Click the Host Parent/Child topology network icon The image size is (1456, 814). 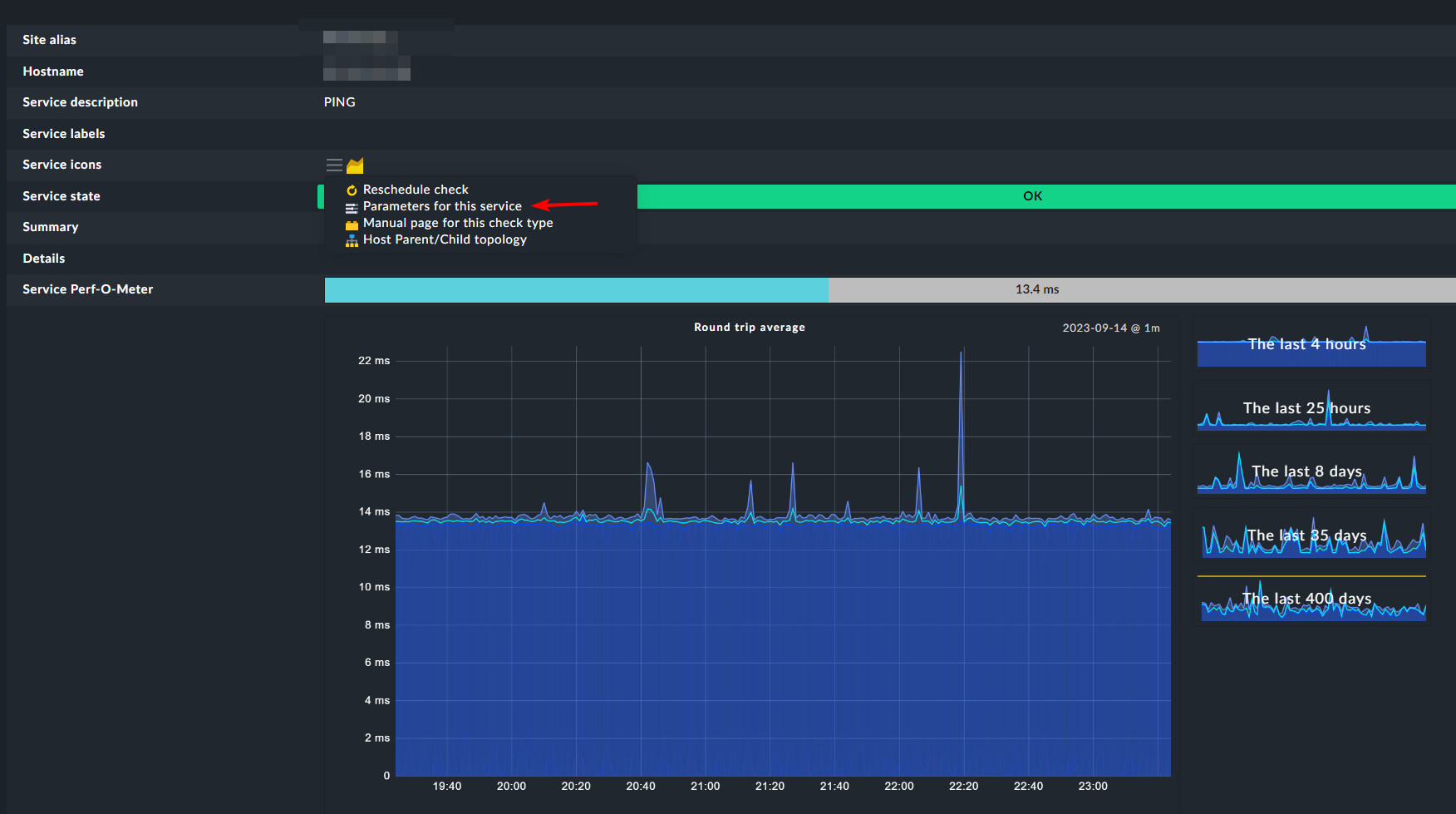coord(352,240)
